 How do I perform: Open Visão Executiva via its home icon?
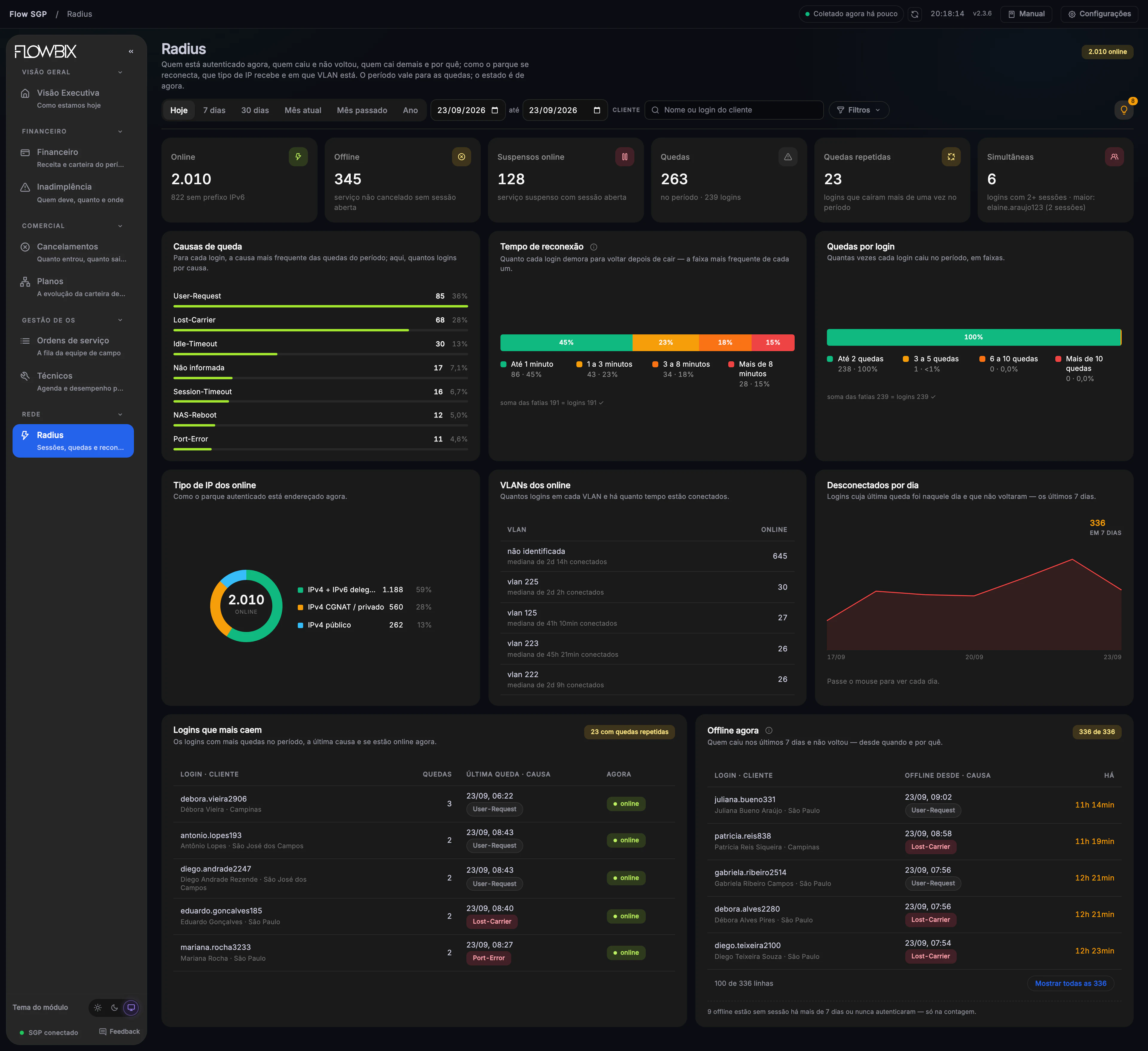point(25,93)
